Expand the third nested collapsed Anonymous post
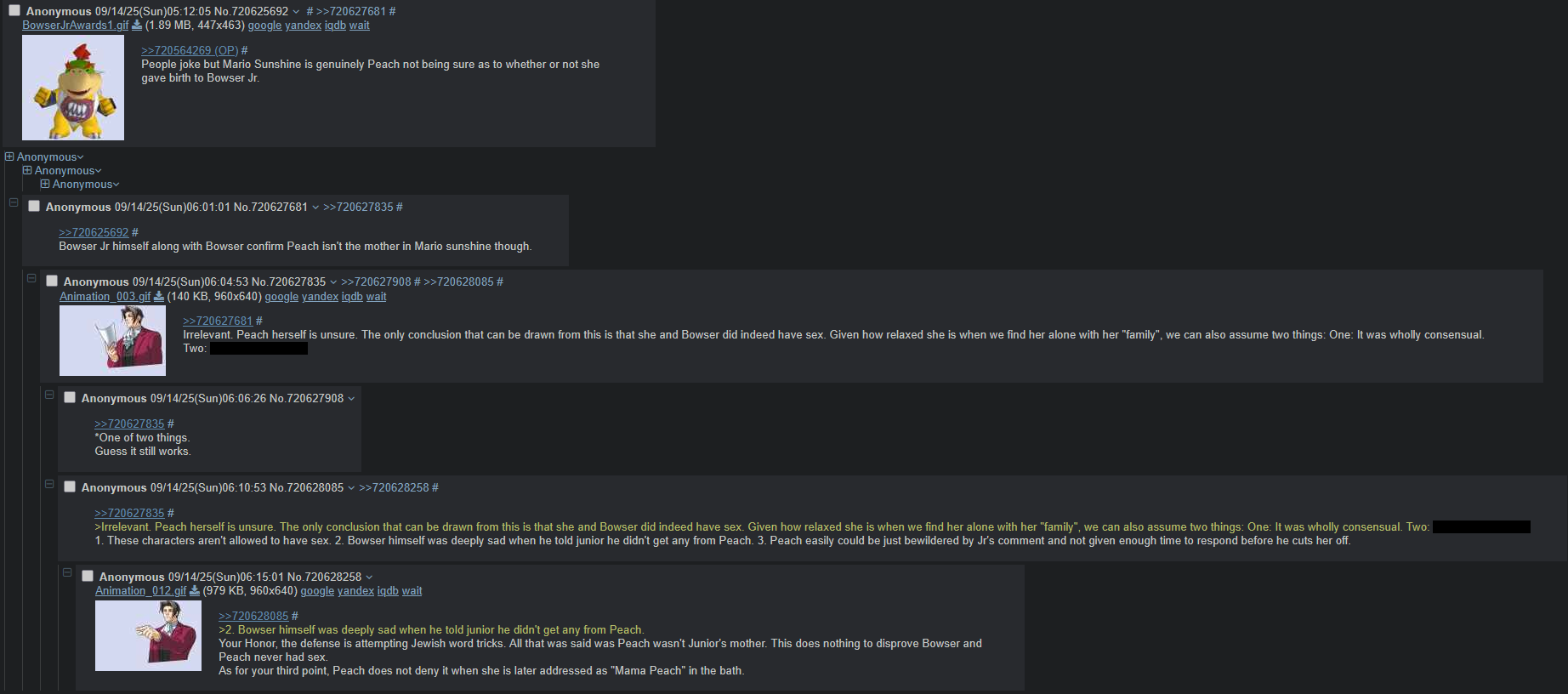Image resolution: width=1568 pixels, height=694 pixels. (45, 184)
